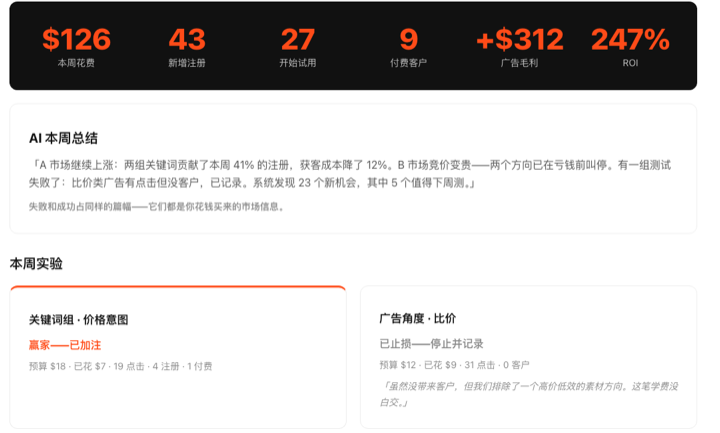Image resolution: width=720 pixels, height=433 pixels.
Task: Click the stats line 预算 $12 · 已花 $9
Action: tap(454, 365)
